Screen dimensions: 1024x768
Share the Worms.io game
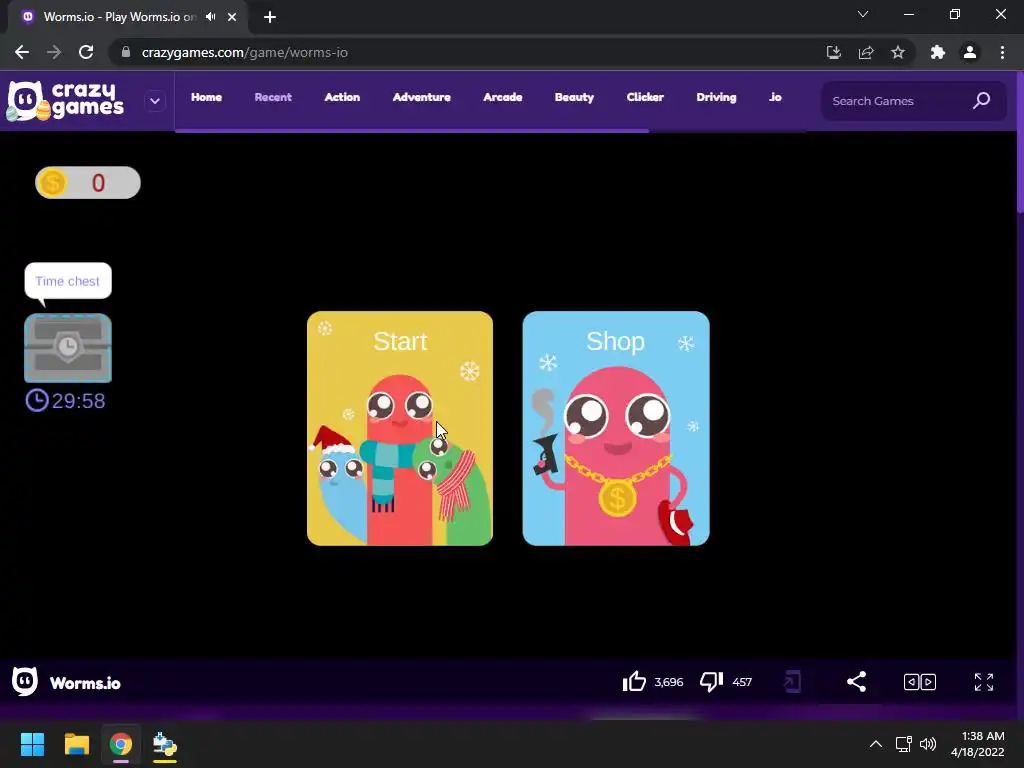click(856, 682)
